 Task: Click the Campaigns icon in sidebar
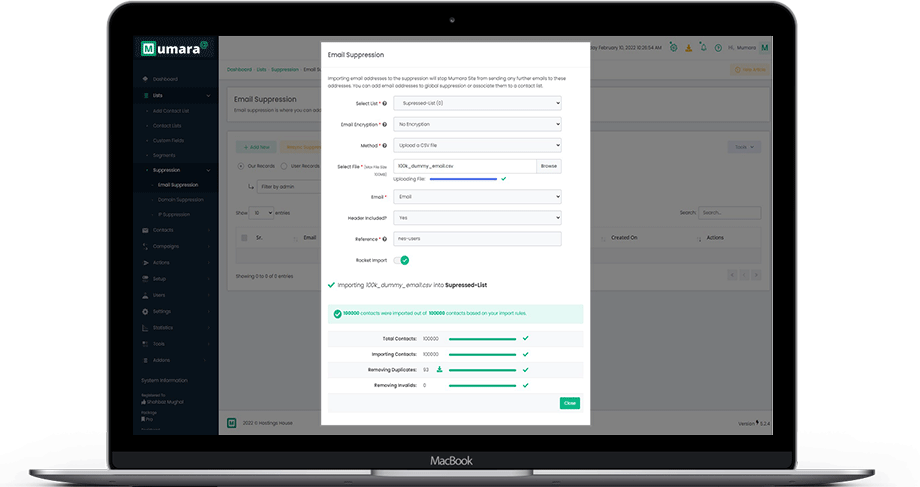tap(145, 246)
